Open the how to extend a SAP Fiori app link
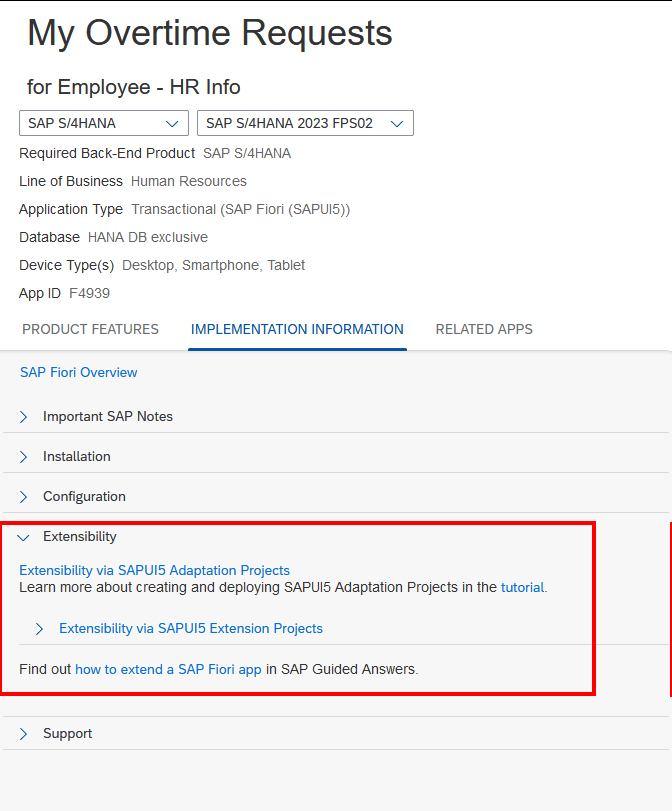The height and width of the screenshot is (811, 672). tap(168, 669)
